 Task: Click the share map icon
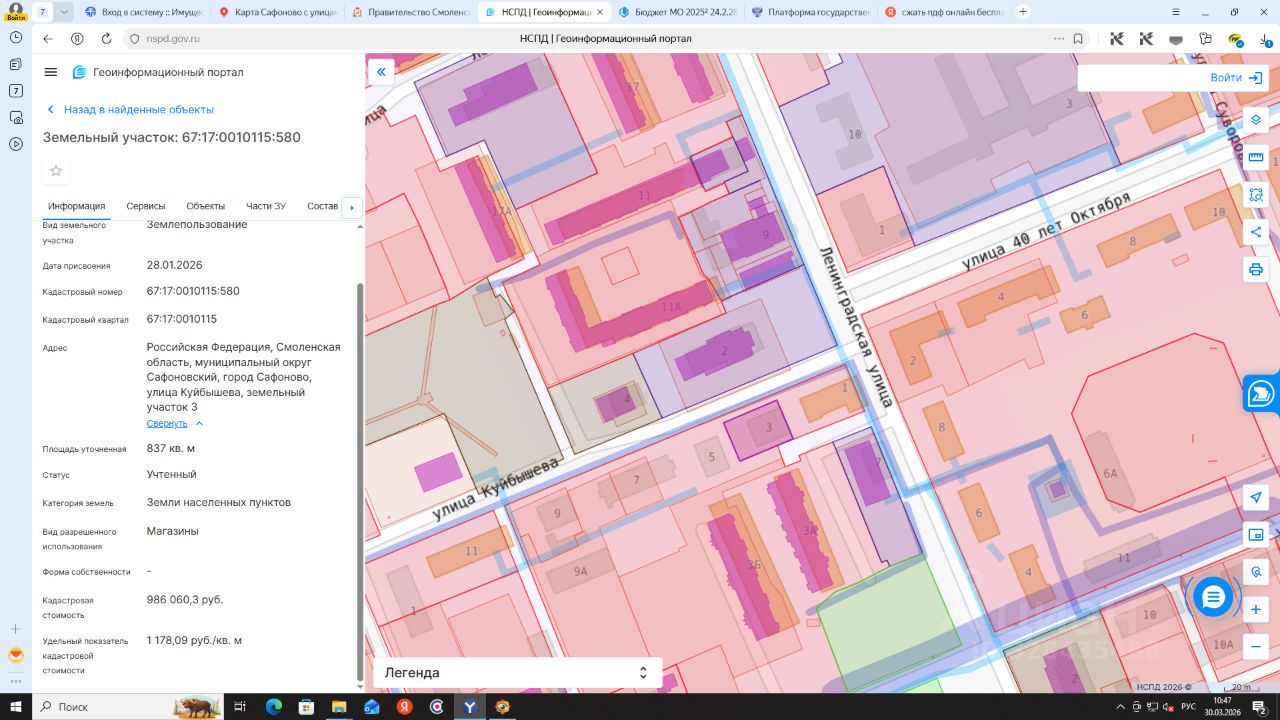click(x=1256, y=233)
